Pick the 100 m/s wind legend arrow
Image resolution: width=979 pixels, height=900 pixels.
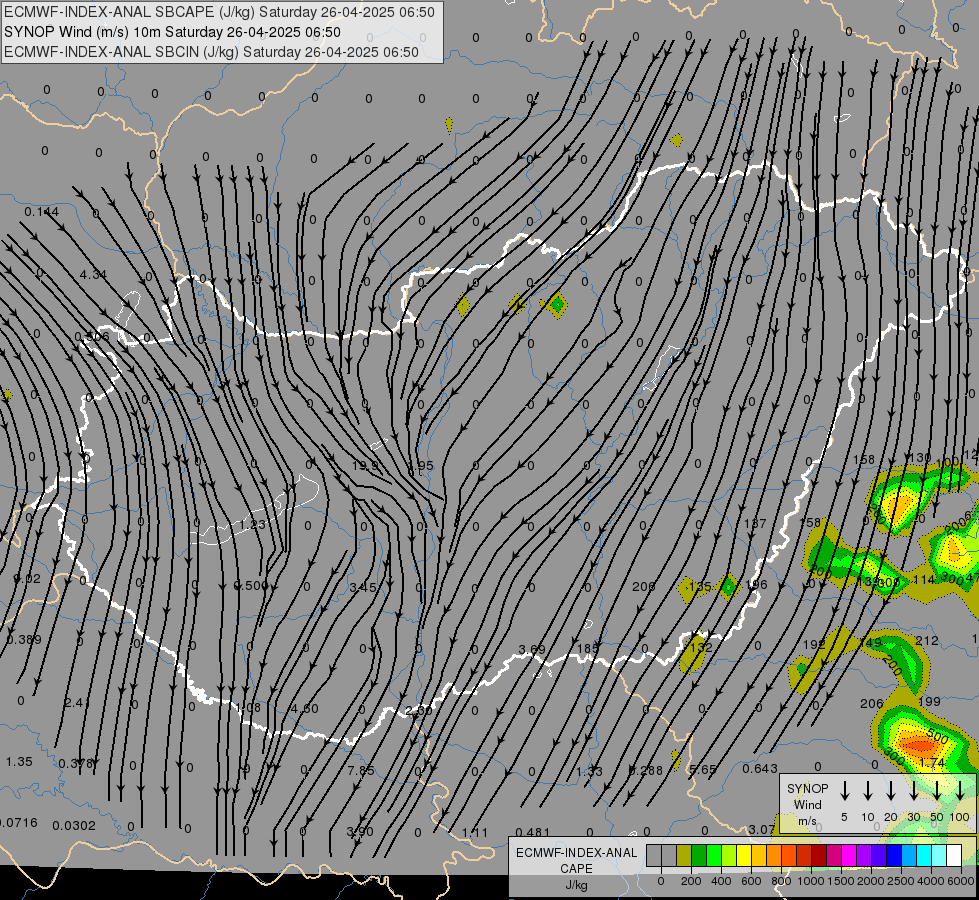coord(960,791)
